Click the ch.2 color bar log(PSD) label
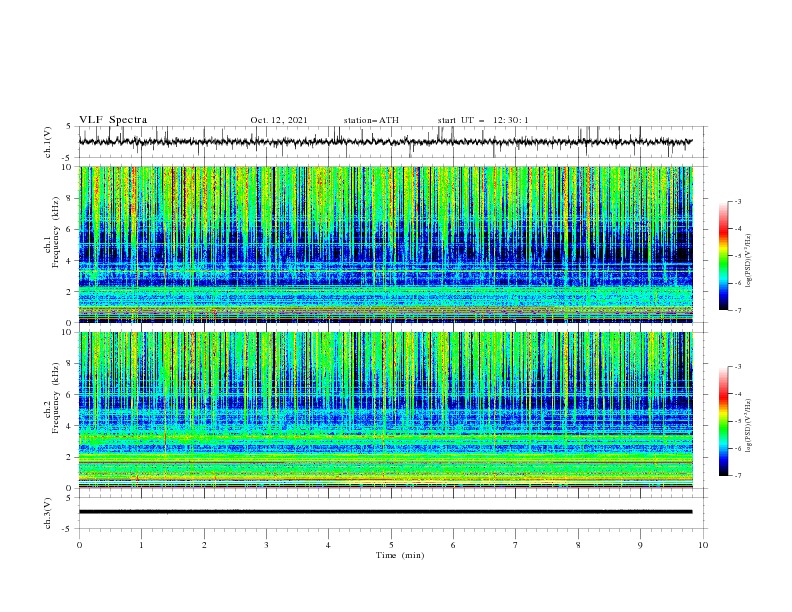Screen dimensions: 792x612 pos(749,426)
